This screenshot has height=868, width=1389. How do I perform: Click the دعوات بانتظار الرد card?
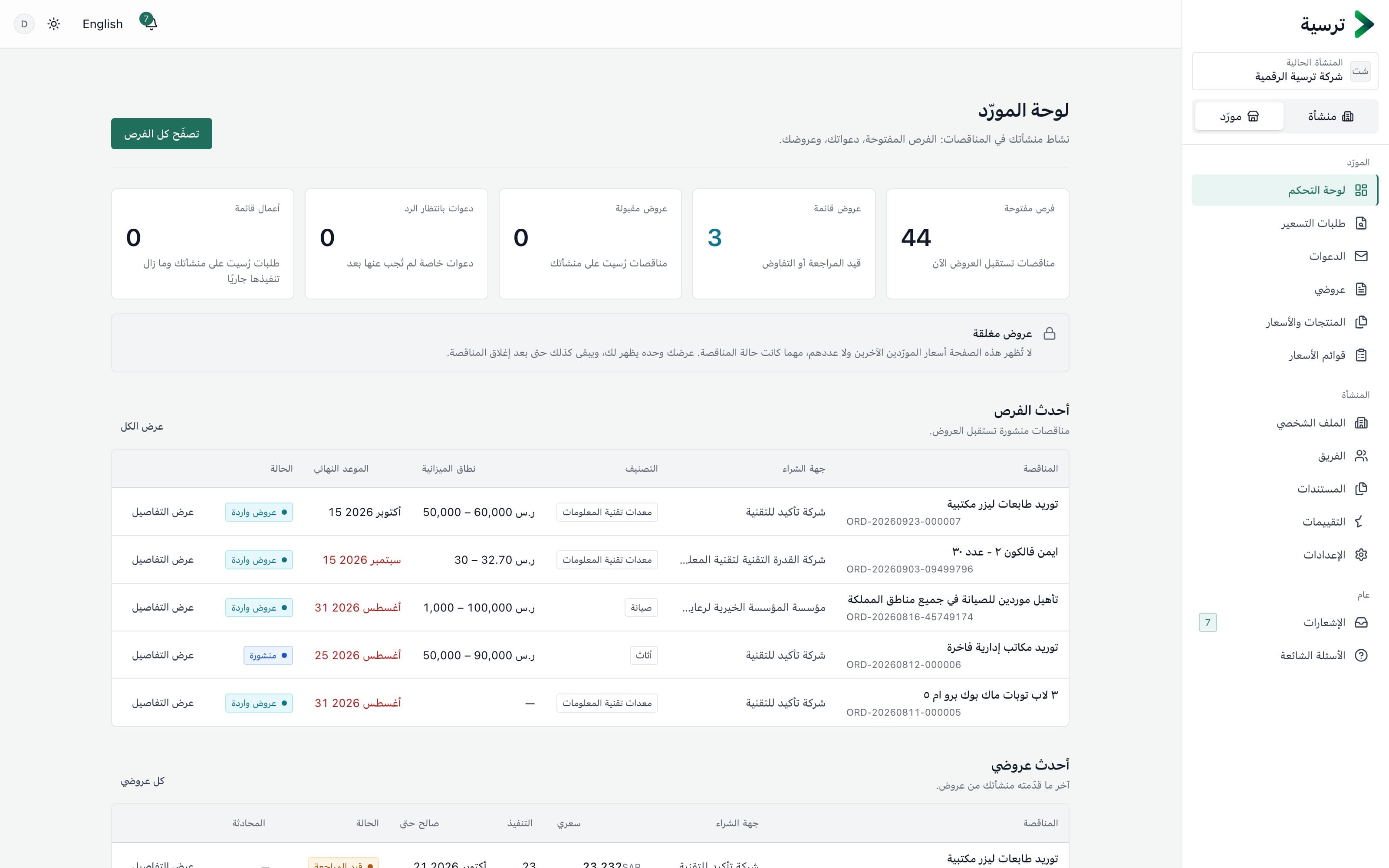pyautogui.click(x=396, y=244)
